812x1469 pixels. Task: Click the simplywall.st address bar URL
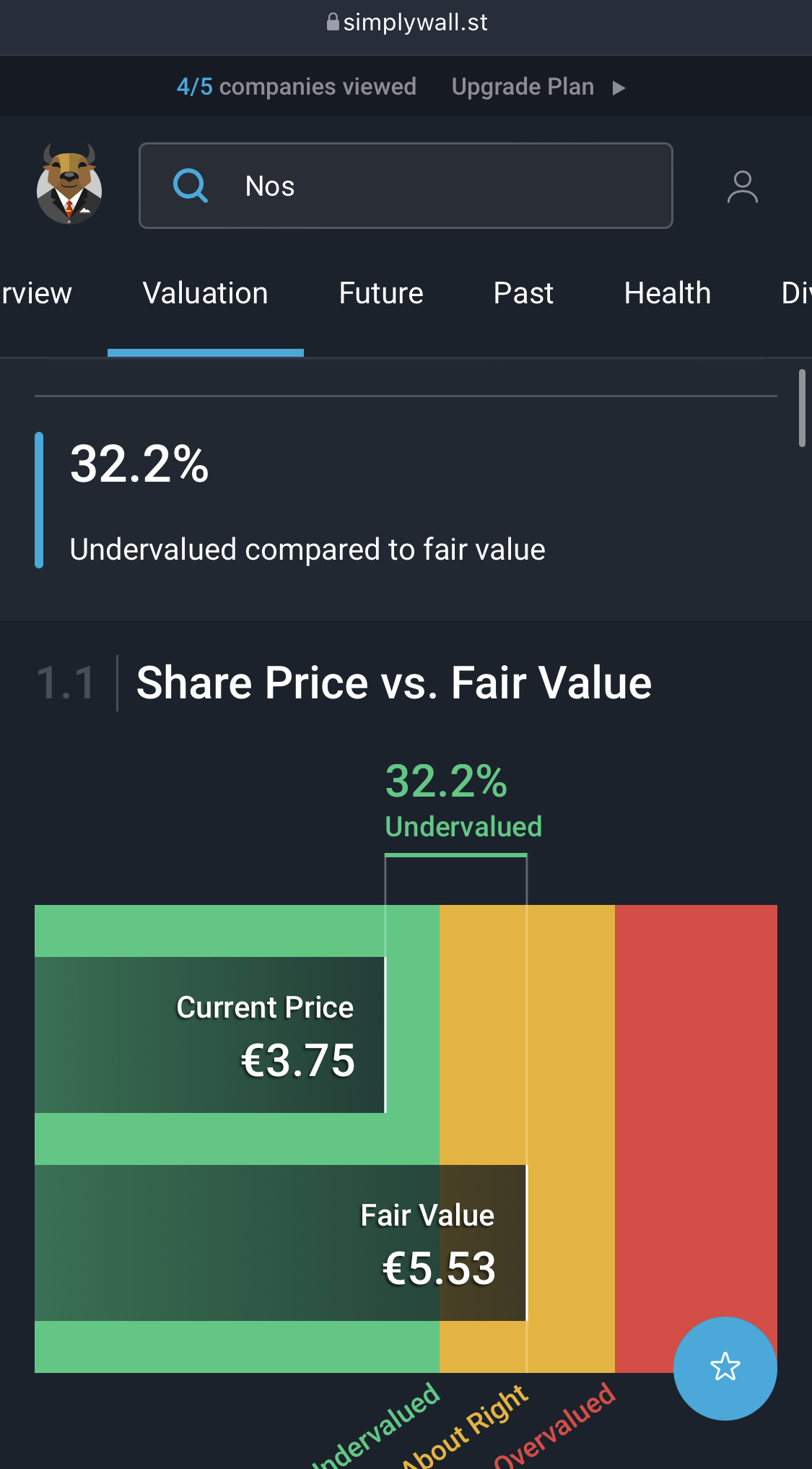[415, 22]
